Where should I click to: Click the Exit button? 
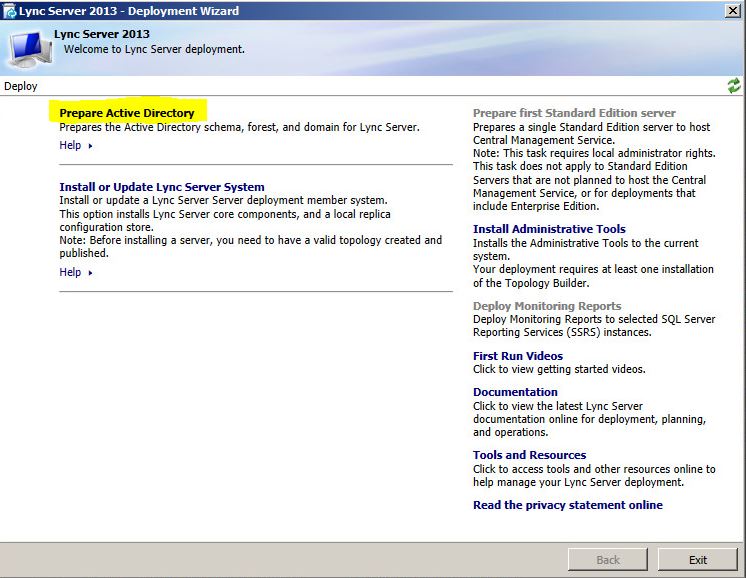click(697, 559)
